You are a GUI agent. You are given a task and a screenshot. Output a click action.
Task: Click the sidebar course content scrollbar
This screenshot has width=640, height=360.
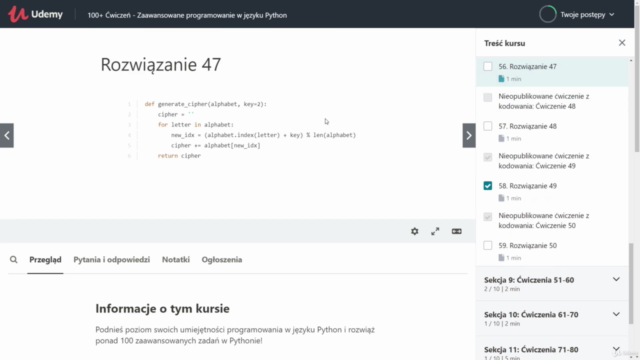[x=631, y=284]
